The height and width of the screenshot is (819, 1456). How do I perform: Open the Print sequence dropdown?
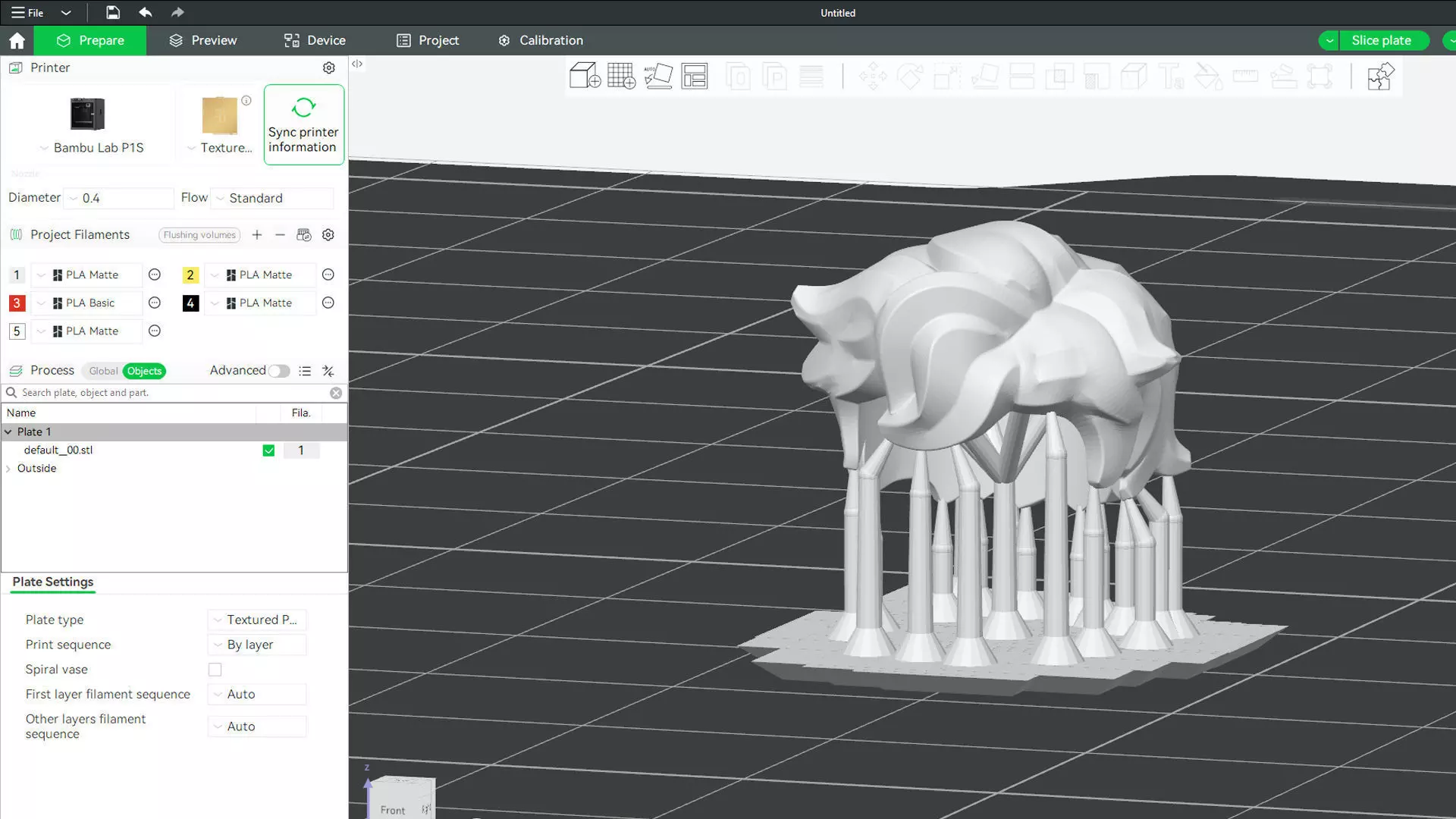point(257,645)
